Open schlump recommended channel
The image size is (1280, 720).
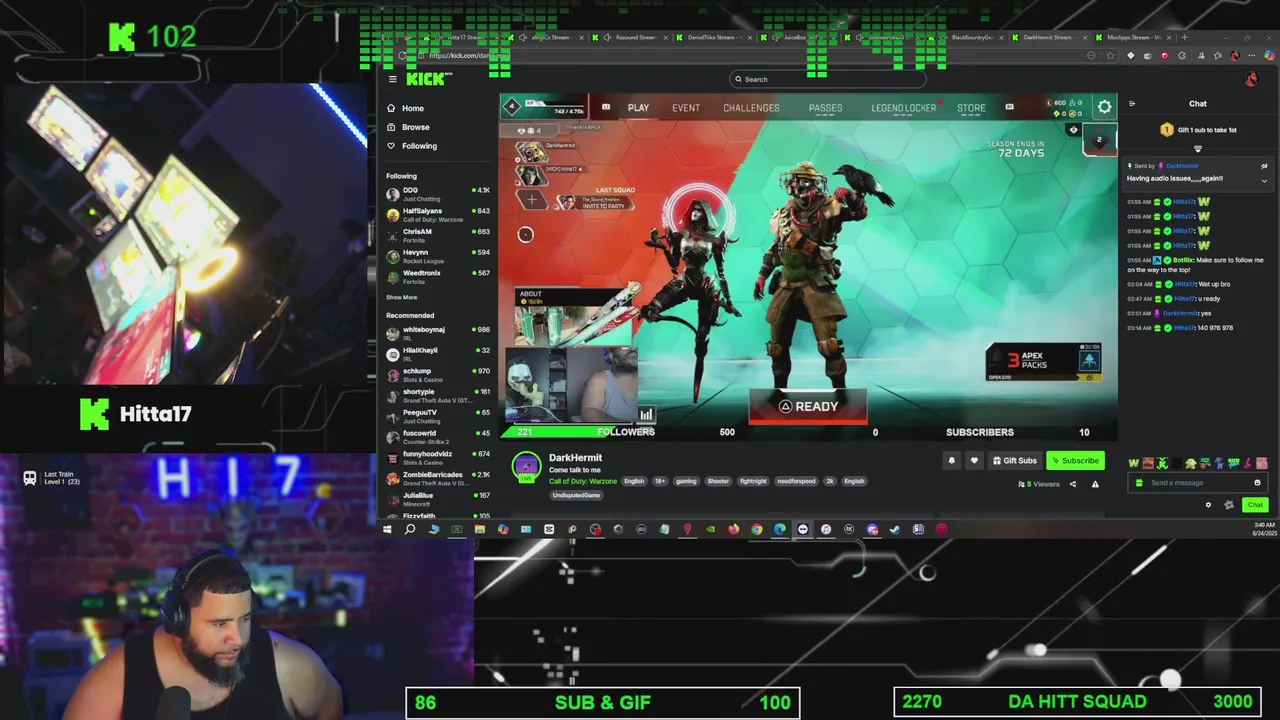[438, 375]
